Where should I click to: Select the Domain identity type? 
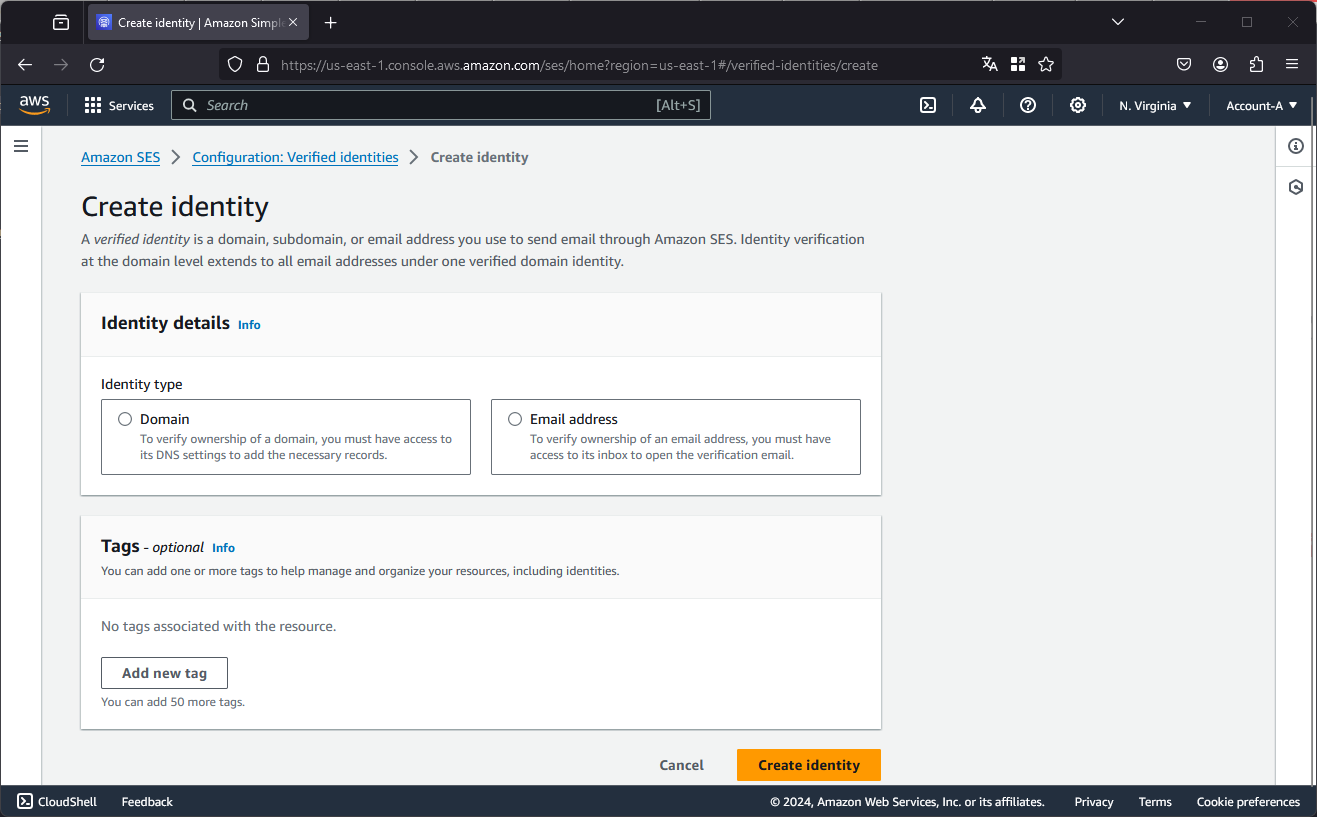click(x=125, y=419)
